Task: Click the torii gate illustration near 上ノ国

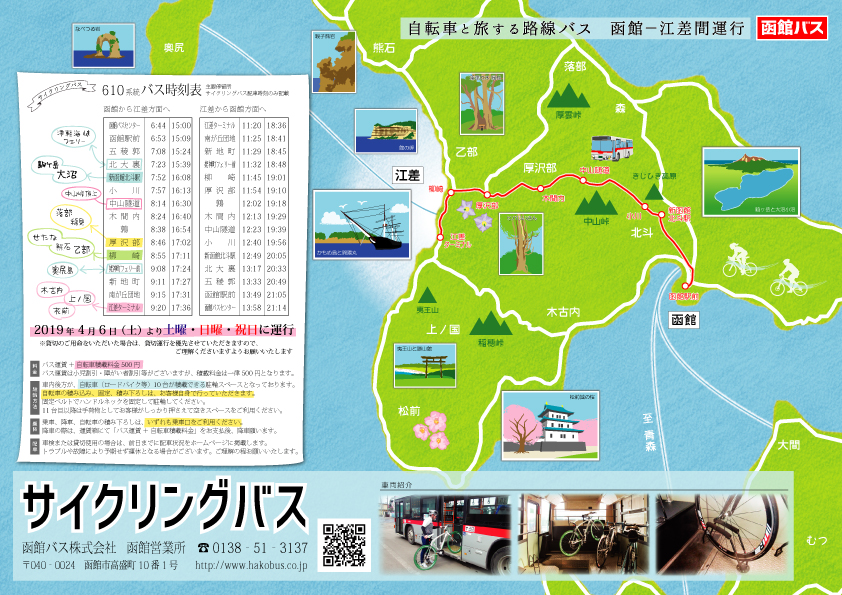Action: tap(425, 365)
